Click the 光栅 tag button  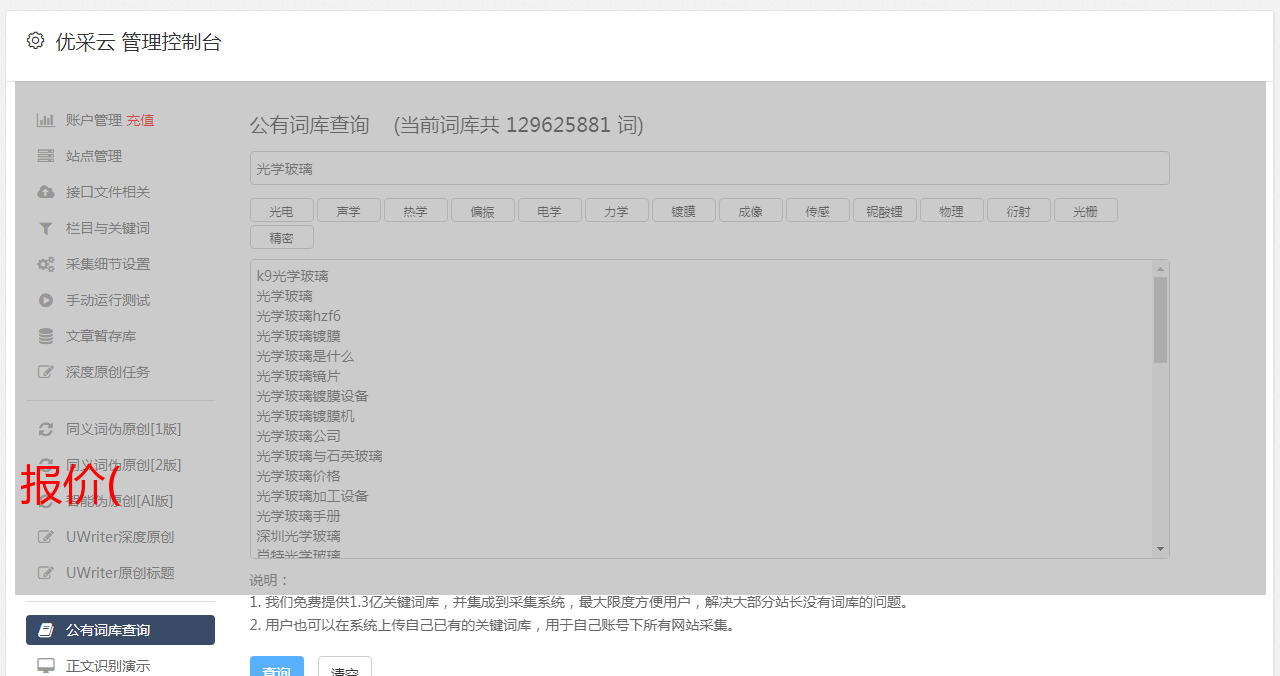click(1085, 210)
